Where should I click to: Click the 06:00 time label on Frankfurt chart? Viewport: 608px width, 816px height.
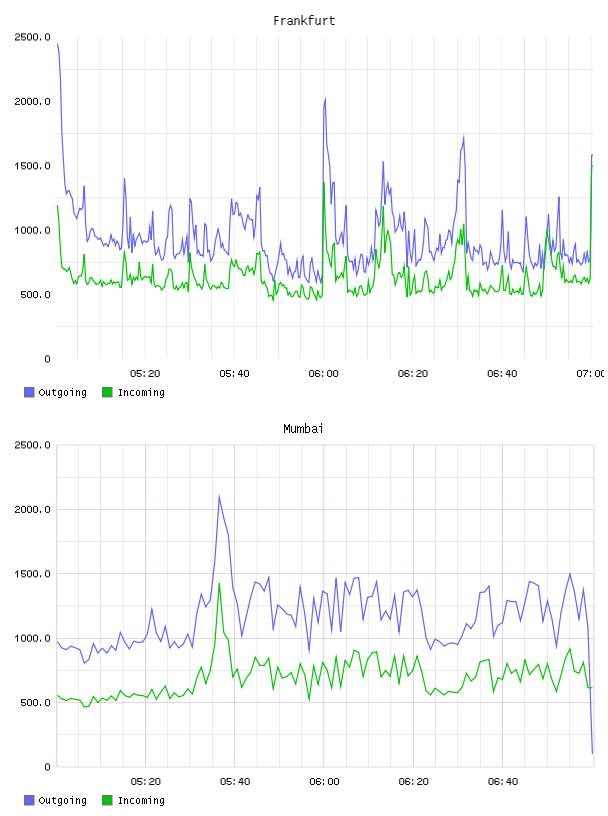click(323, 374)
